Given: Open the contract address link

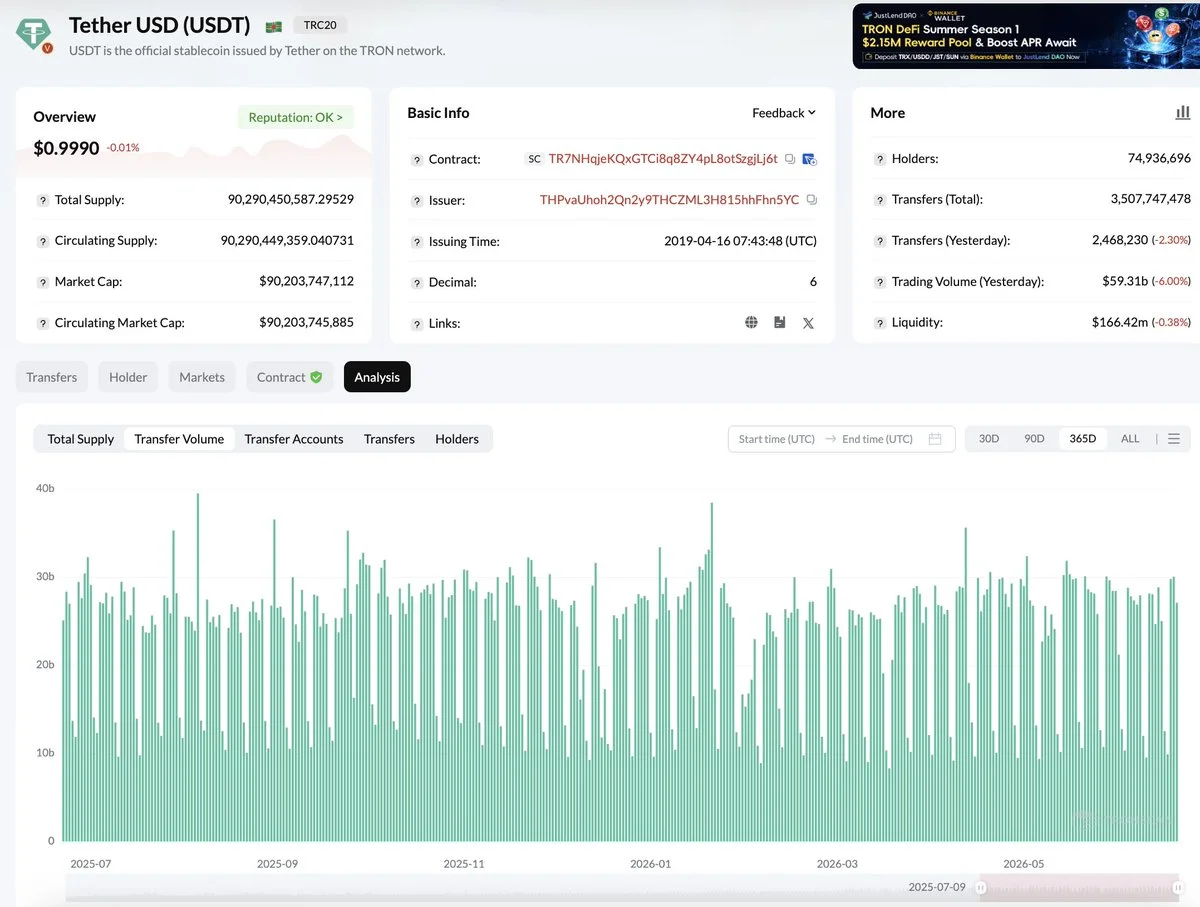Looking at the screenshot, I should point(663,159).
